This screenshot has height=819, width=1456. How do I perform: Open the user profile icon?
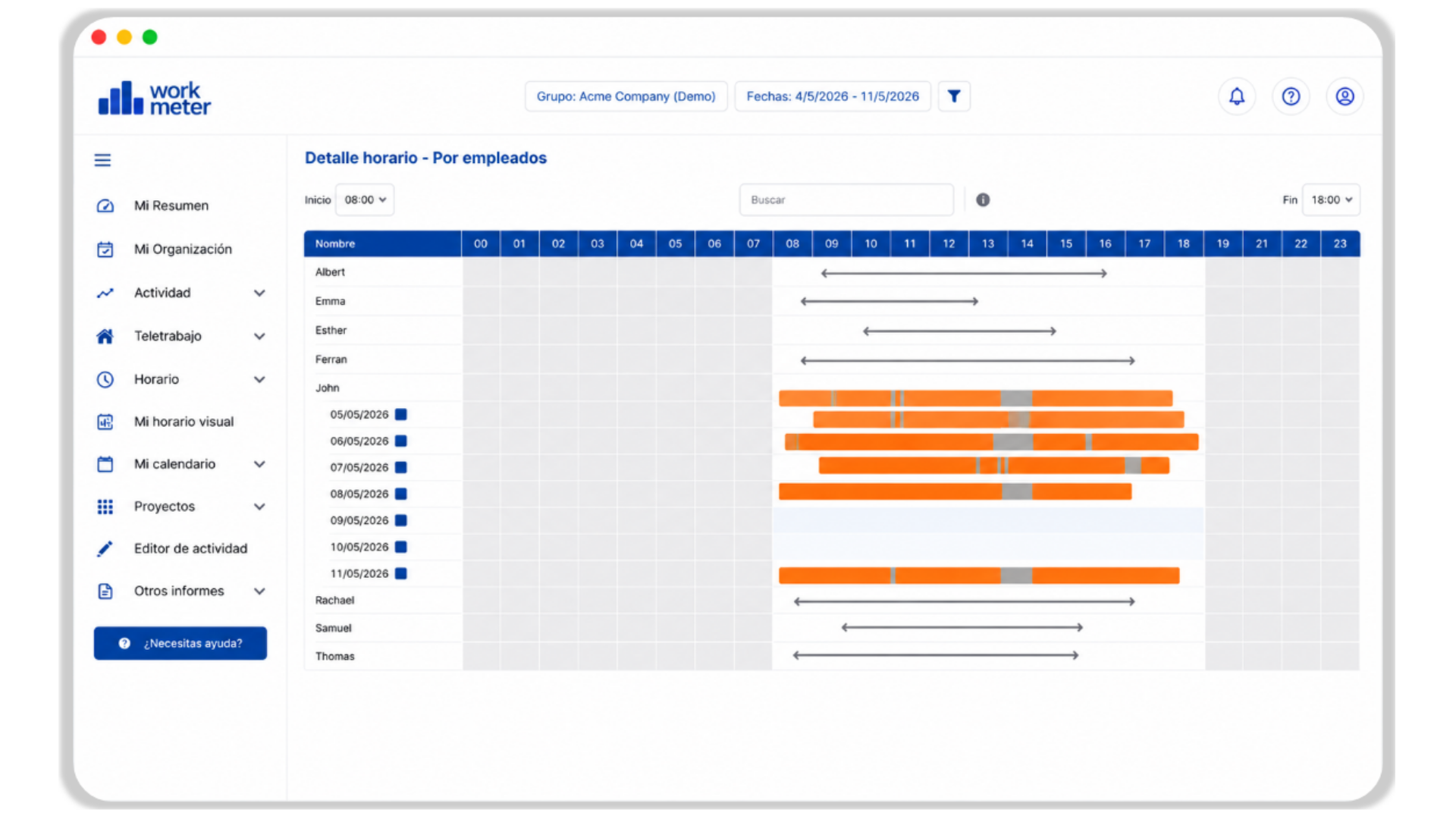1345,96
